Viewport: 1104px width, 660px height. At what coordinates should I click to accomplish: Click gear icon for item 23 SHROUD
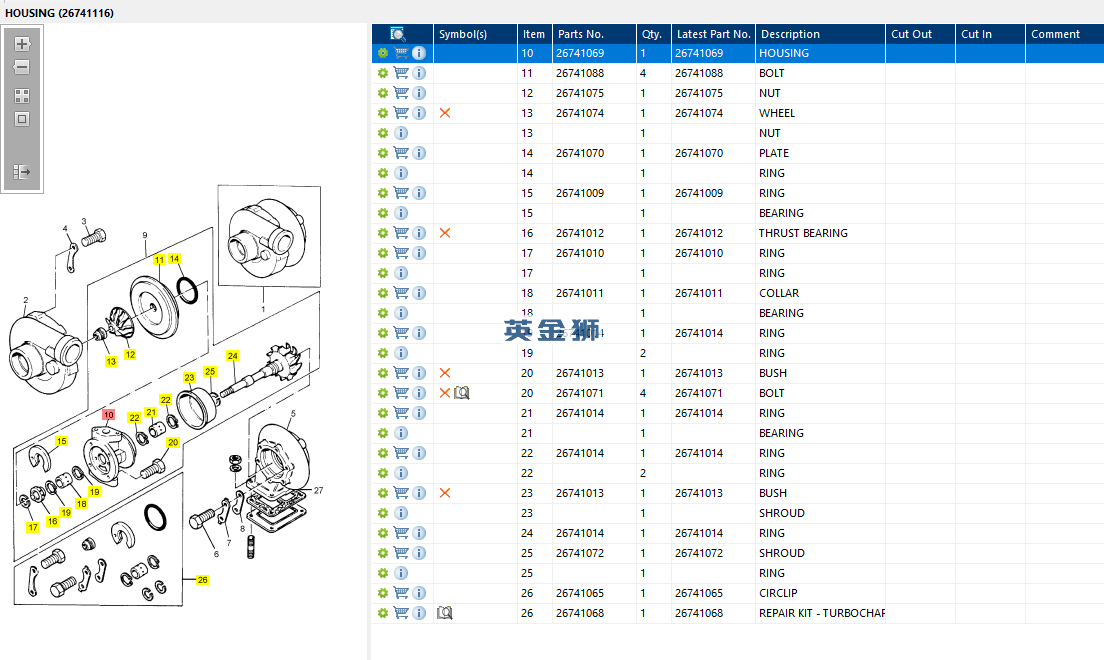coord(382,513)
